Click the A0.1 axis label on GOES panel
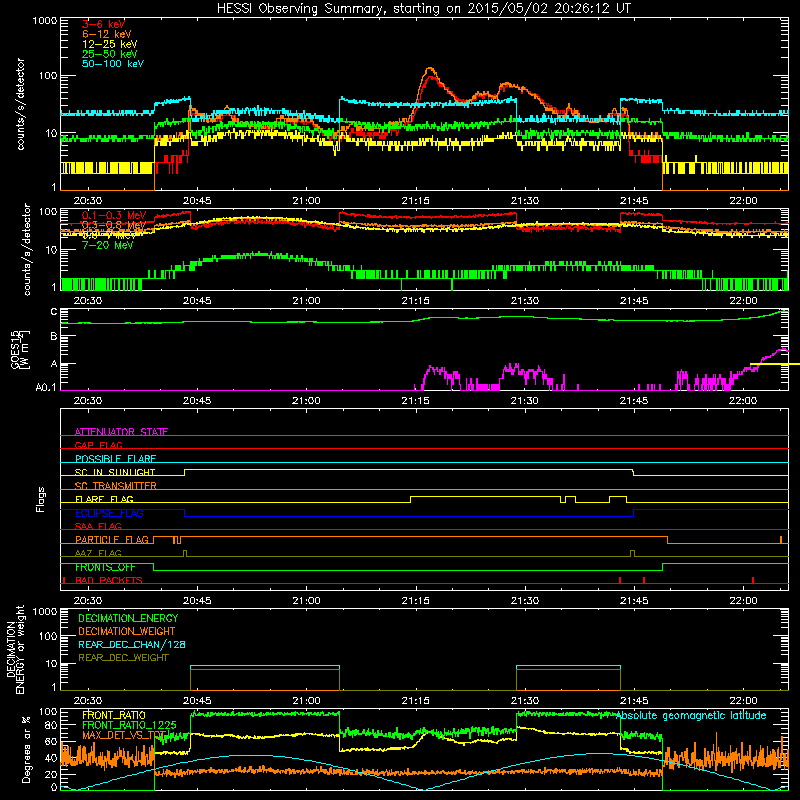Screen dimensions: 800x800 46,388
